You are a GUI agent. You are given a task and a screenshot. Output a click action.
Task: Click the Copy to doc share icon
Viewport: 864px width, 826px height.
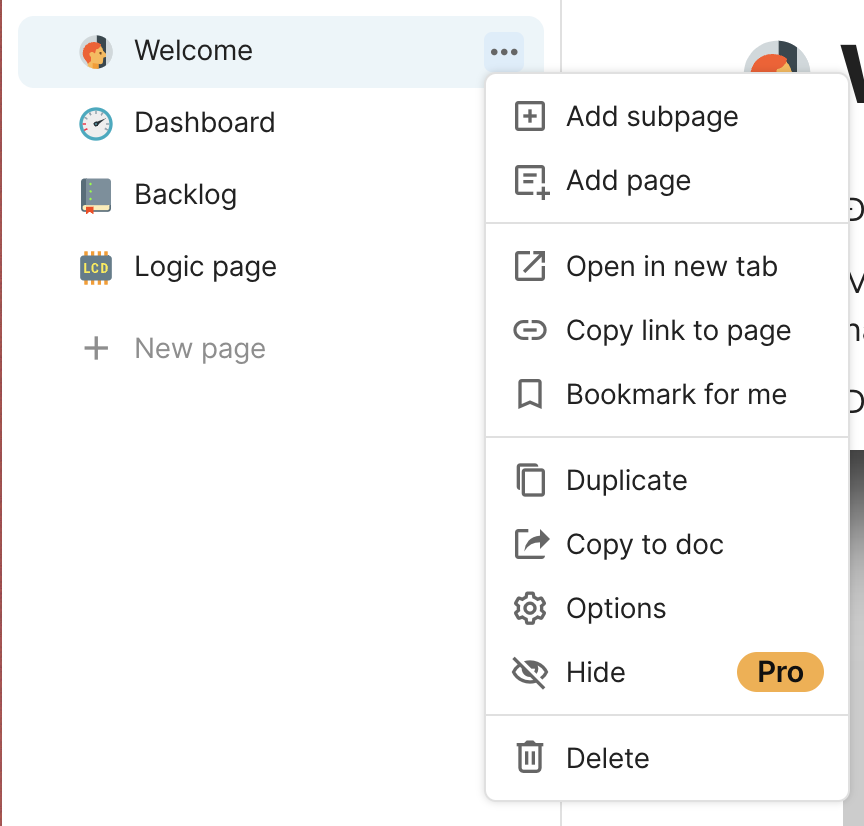(531, 544)
